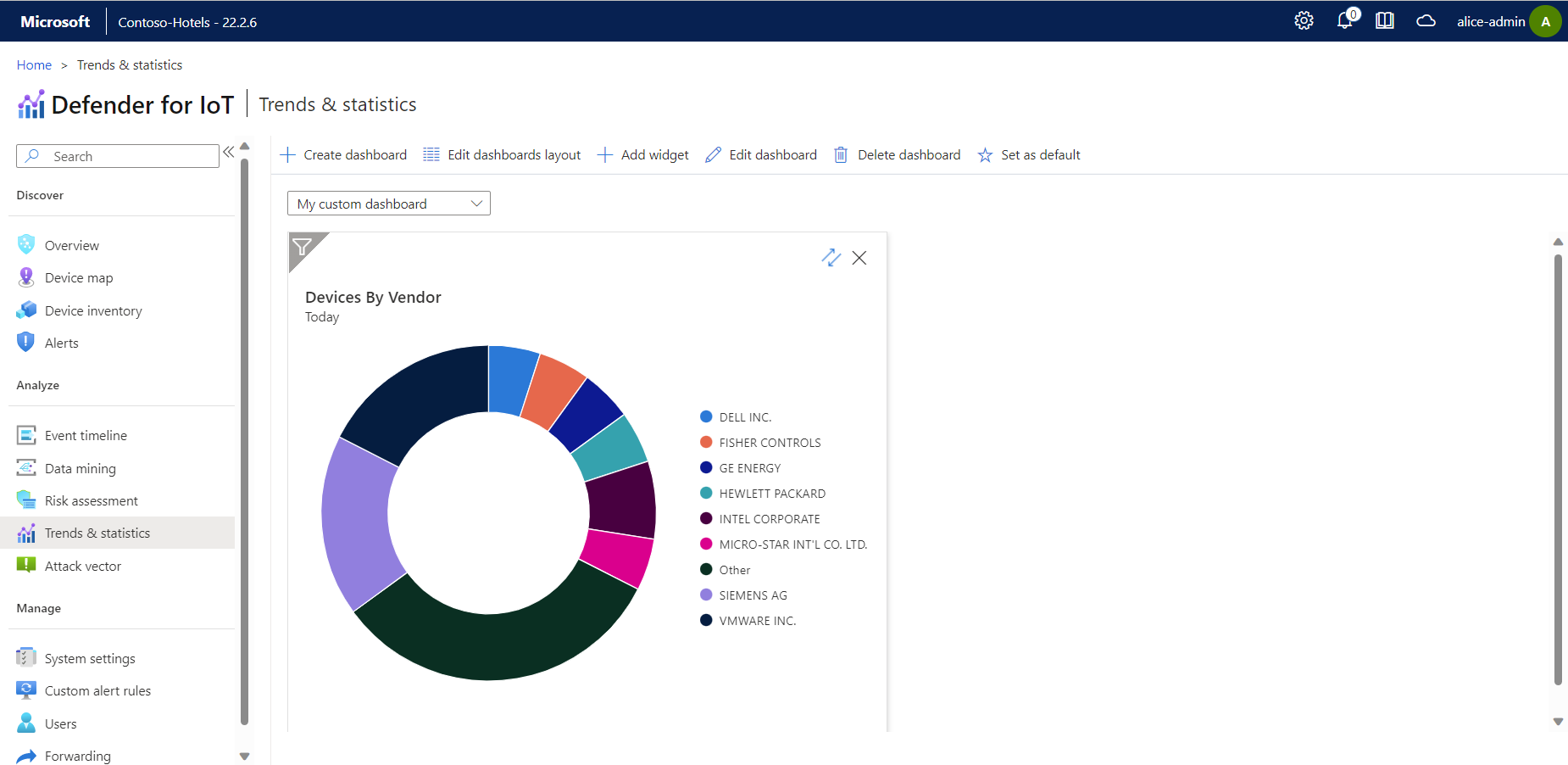Click the Add widget button
The height and width of the screenshot is (765, 1568).
[643, 155]
